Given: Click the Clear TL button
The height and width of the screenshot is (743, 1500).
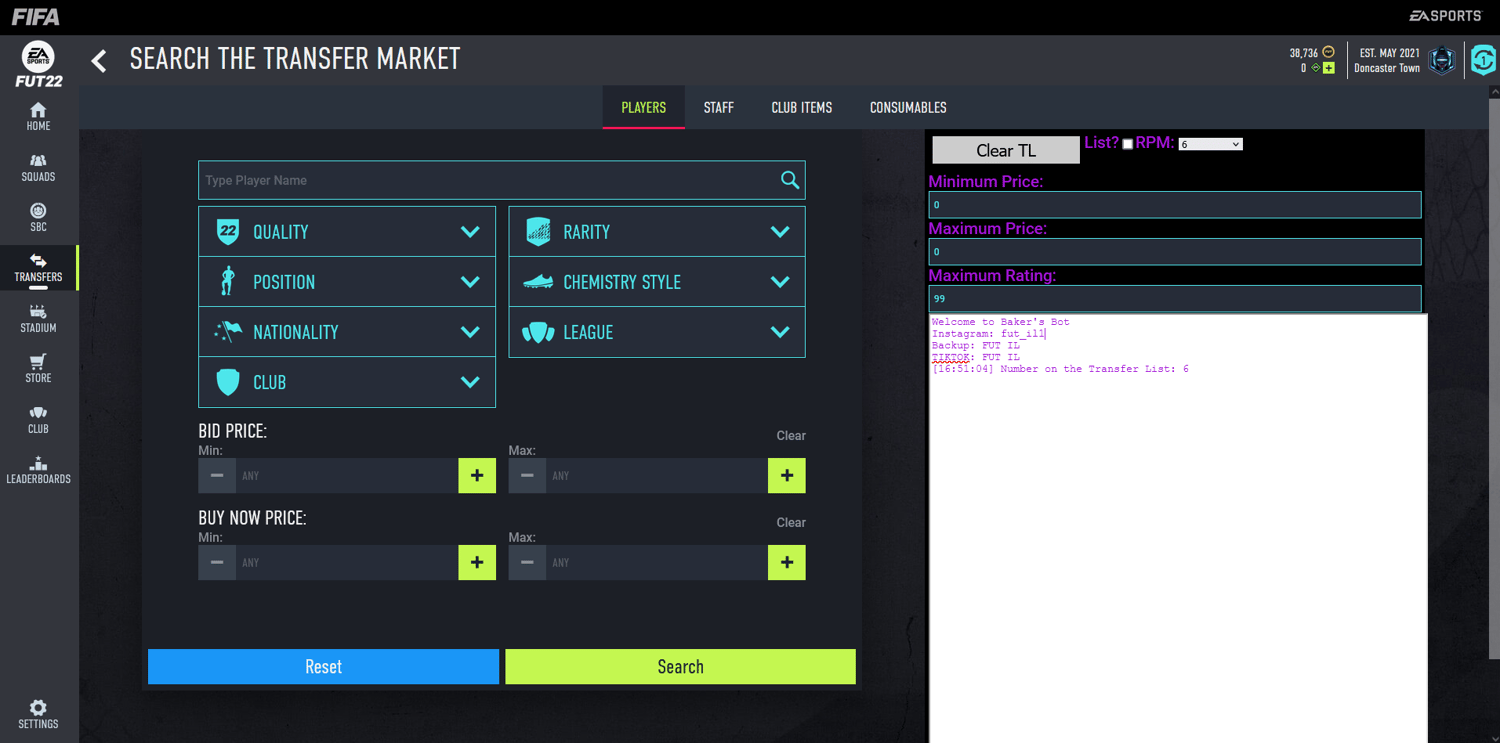Looking at the screenshot, I should click(x=1006, y=150).
